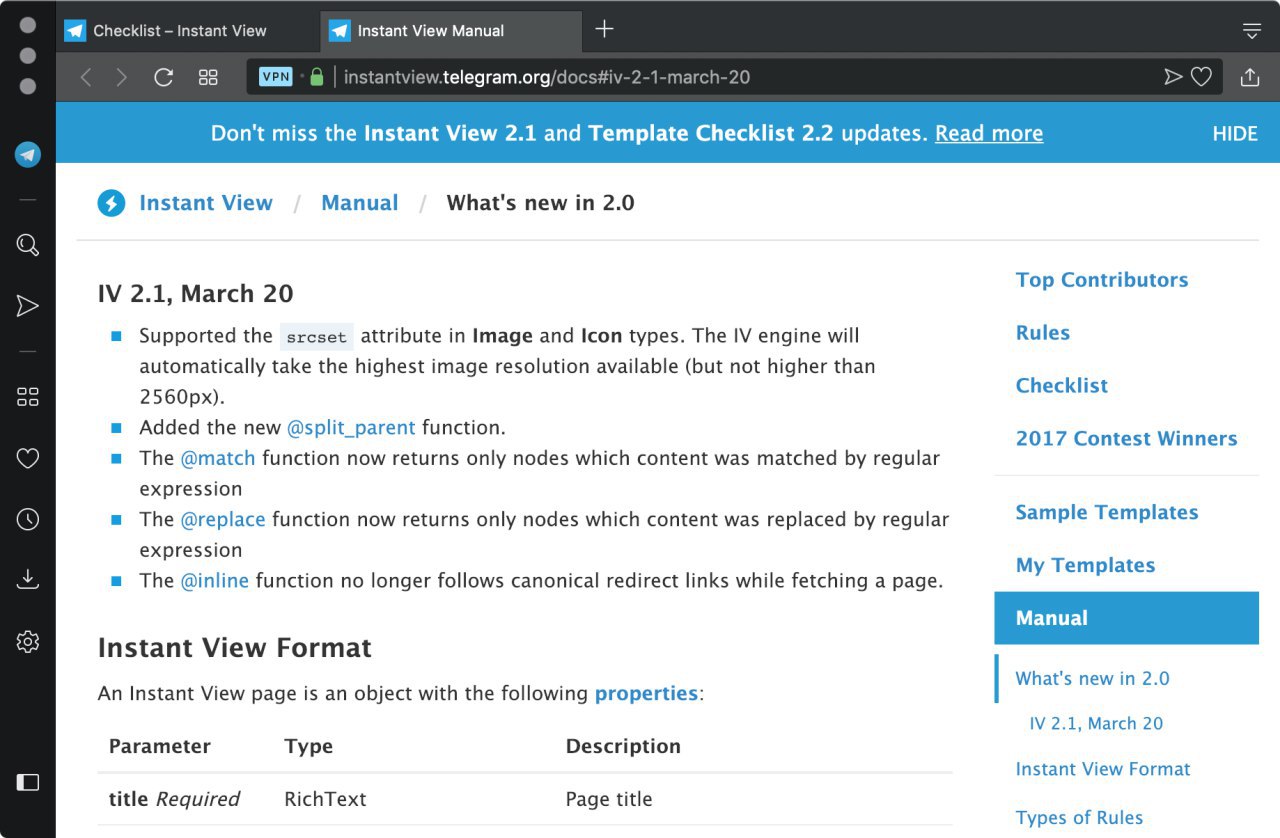Screen dimensions: 1280x838
Task: Switch to the Checklist – Instant View tab
Action: pyautogui.click(x=180, y=31)
